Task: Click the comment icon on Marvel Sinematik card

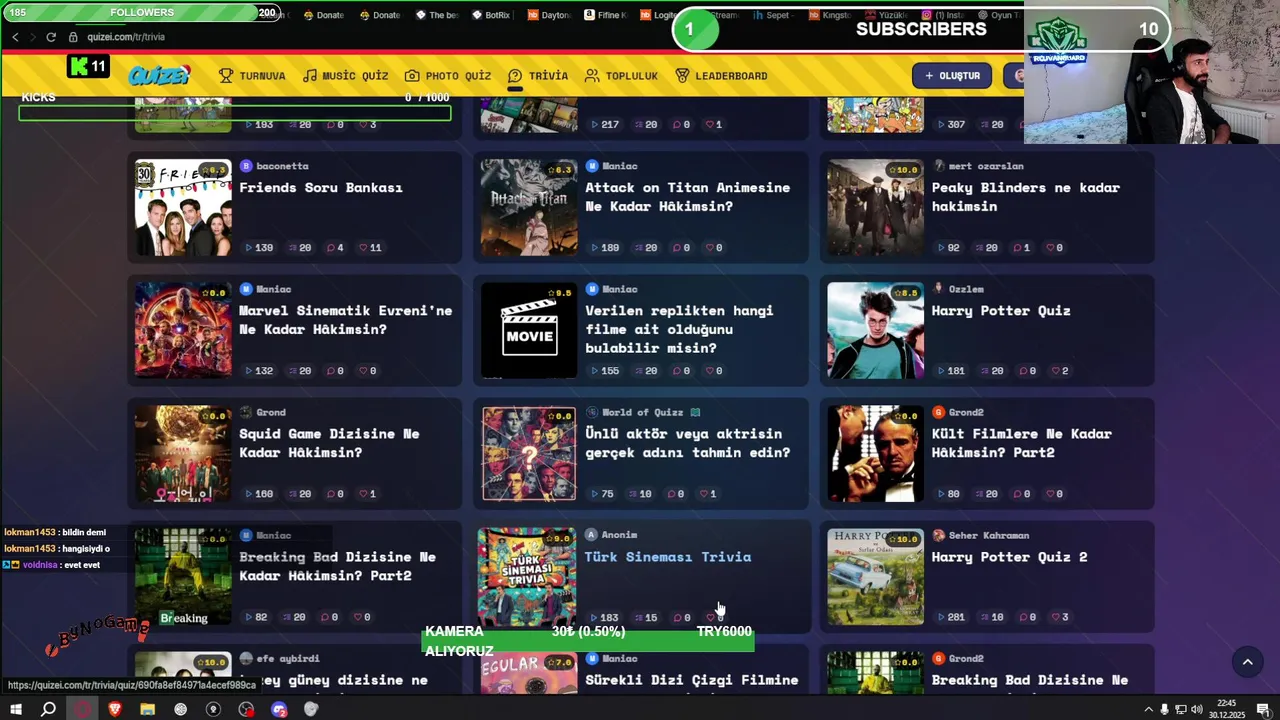Action: click(x=330, y=371)
